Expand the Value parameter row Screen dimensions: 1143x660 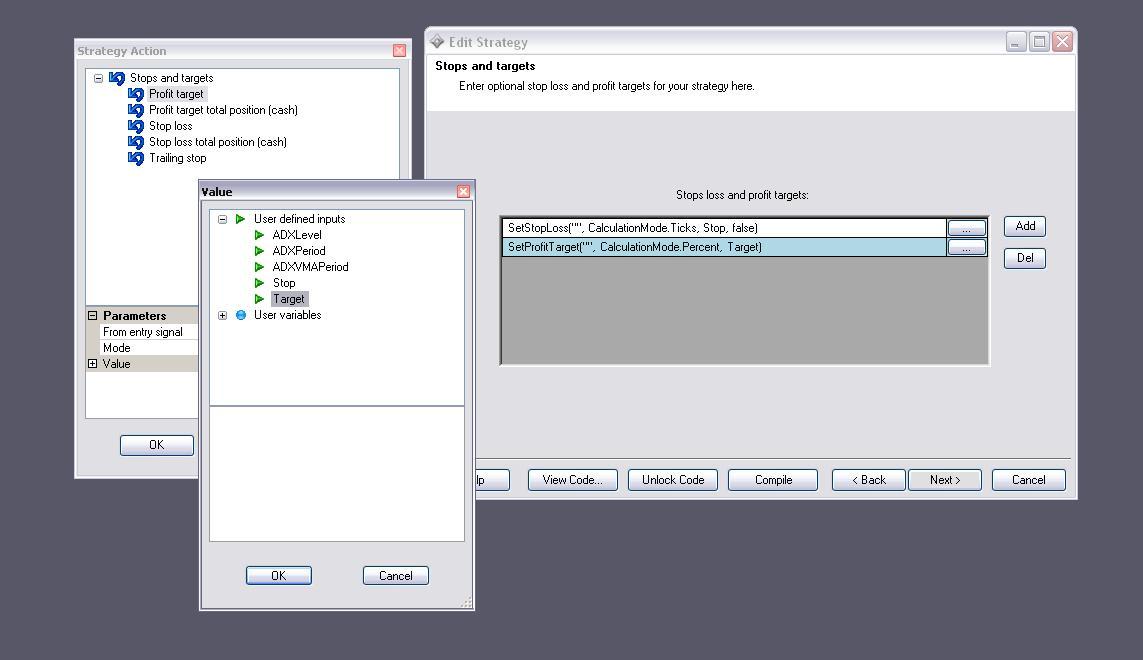click(93, 364)
